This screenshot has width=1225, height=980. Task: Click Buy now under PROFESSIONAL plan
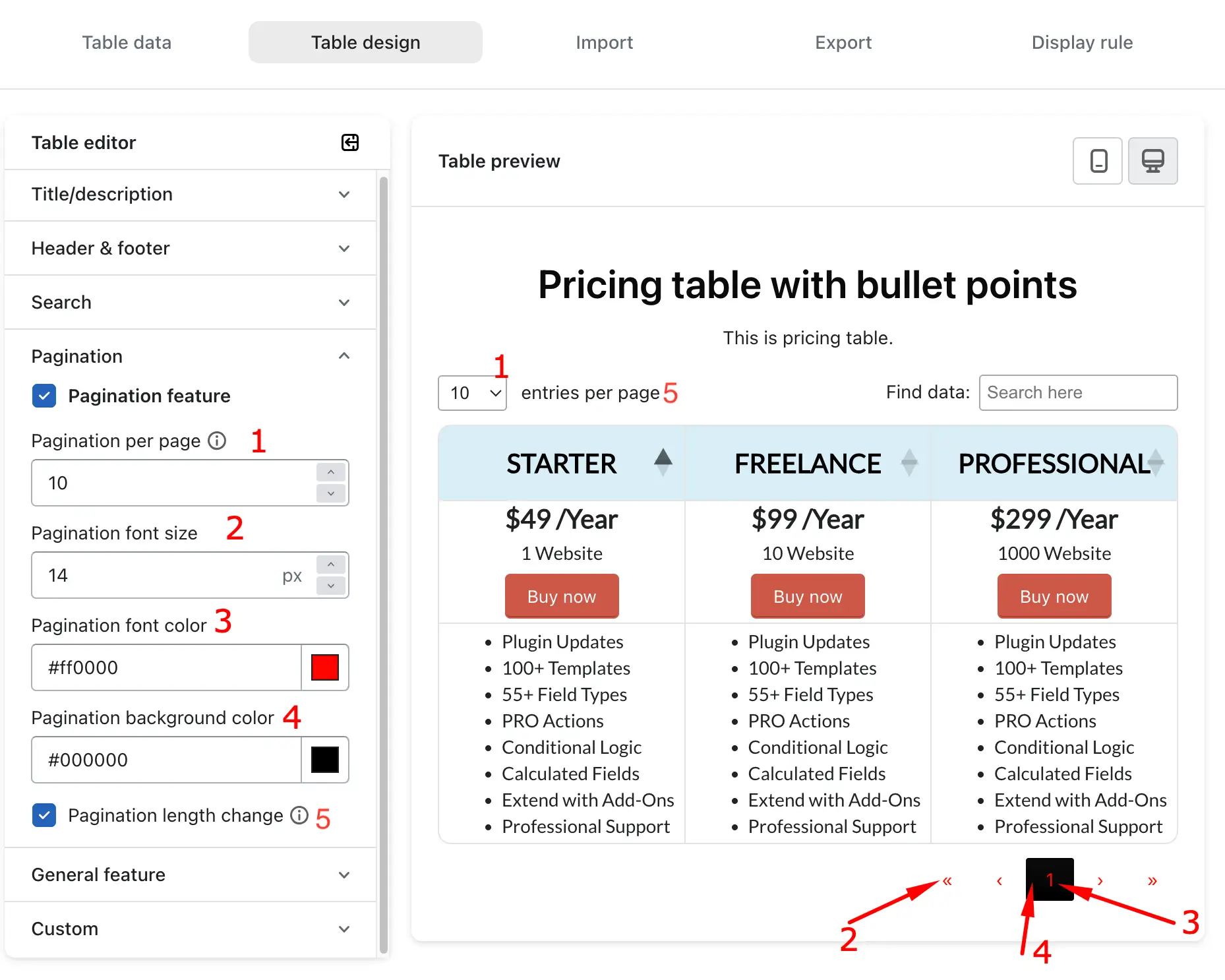pyautogui.click(x=1054, y=596)
